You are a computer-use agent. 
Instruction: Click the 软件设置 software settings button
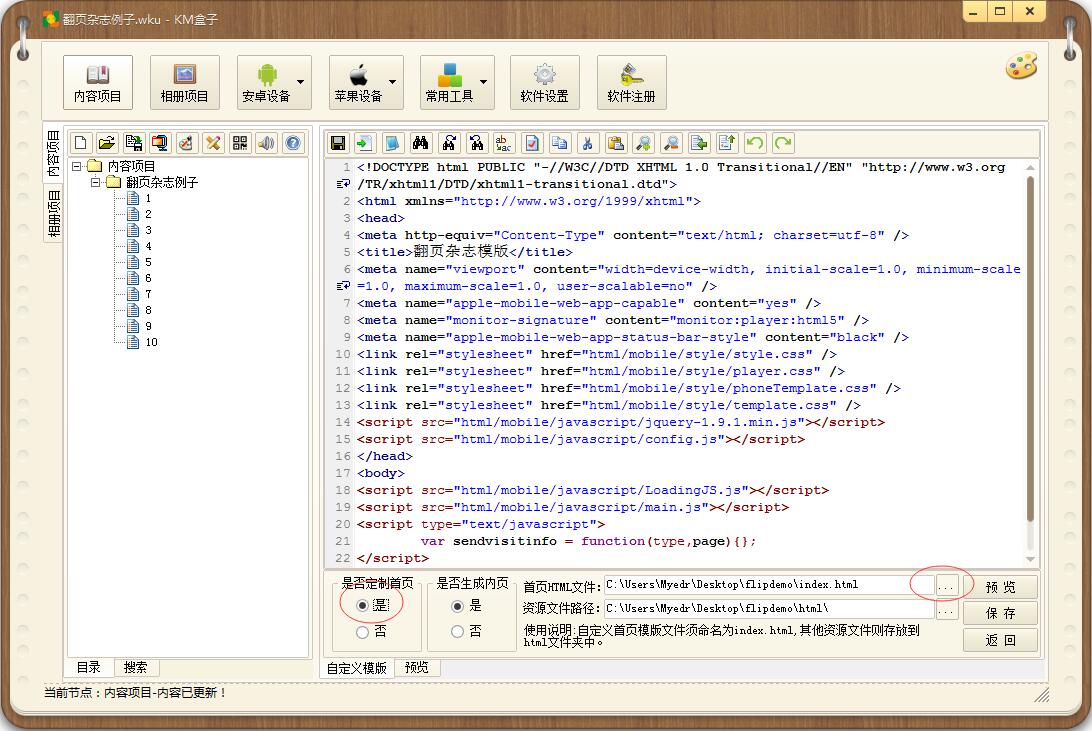tap(545, 82)
